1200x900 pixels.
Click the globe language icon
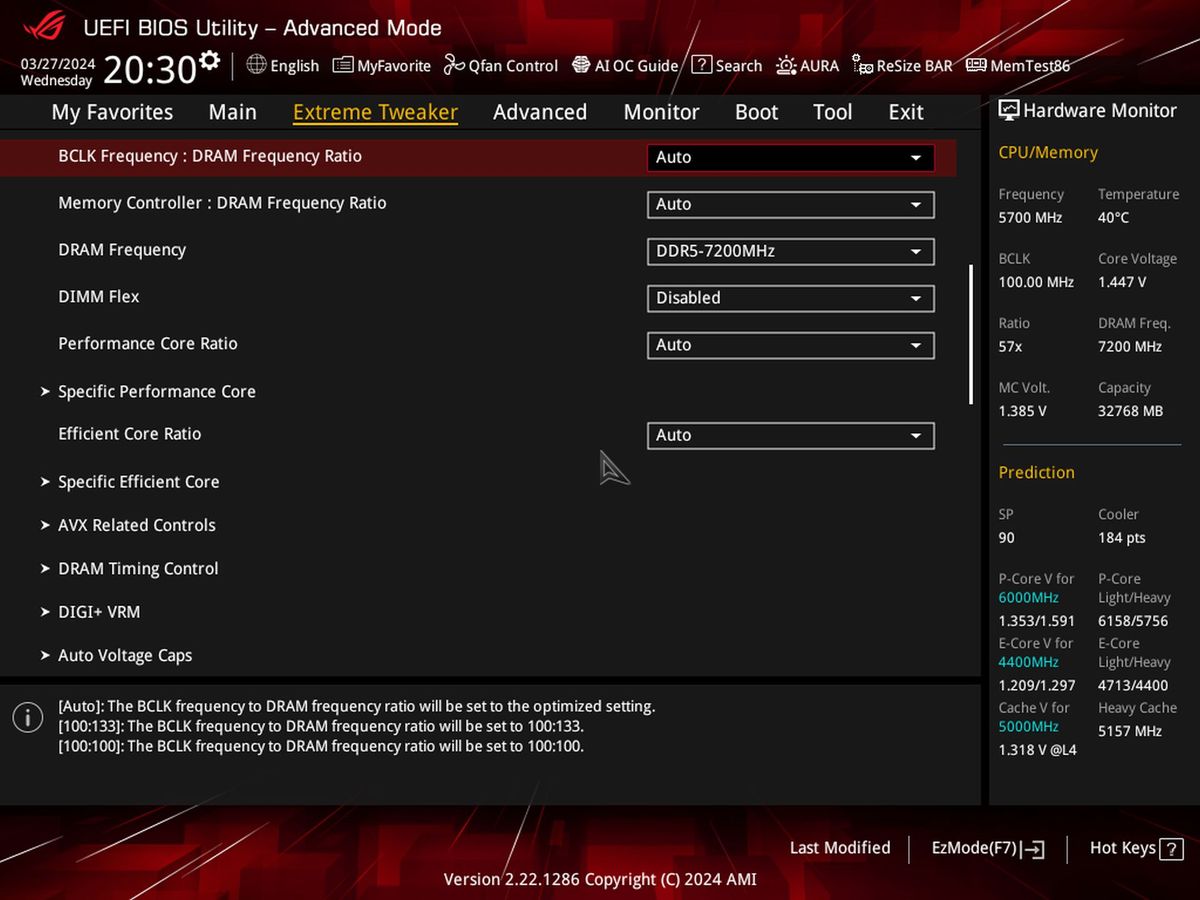[x=256, y=65]
